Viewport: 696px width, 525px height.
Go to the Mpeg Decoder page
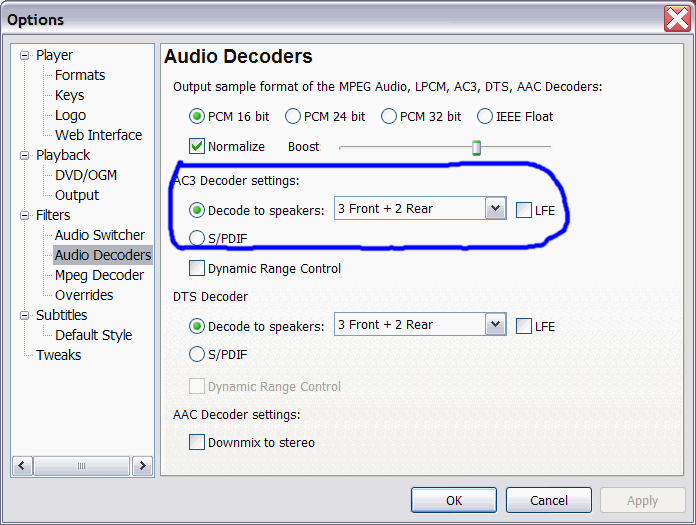coord(99,275)
